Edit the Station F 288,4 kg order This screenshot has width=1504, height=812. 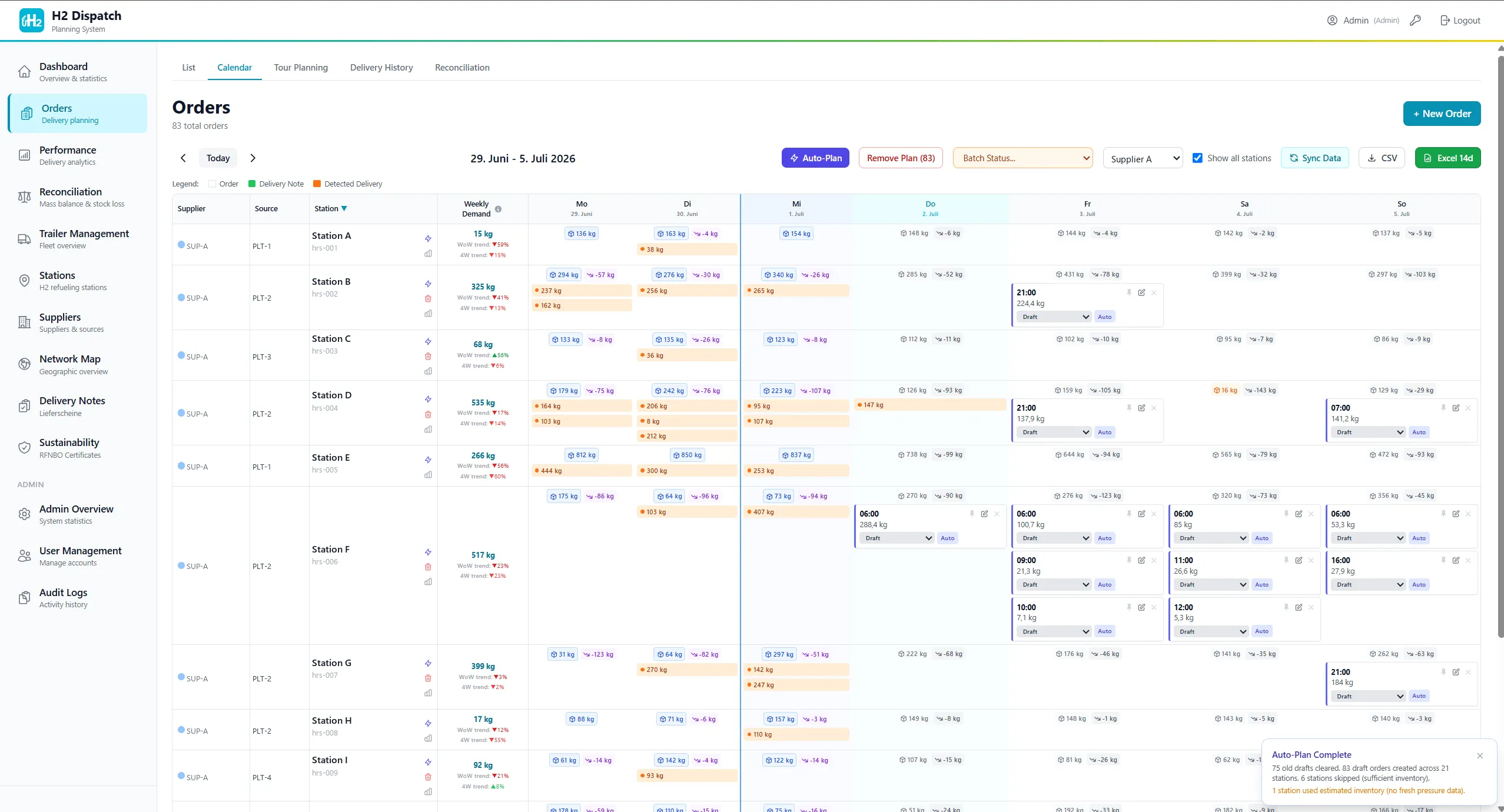(984, 514)
